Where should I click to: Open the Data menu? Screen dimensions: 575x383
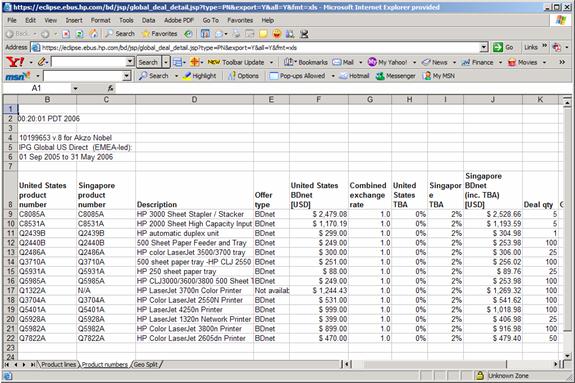[149, 20]
